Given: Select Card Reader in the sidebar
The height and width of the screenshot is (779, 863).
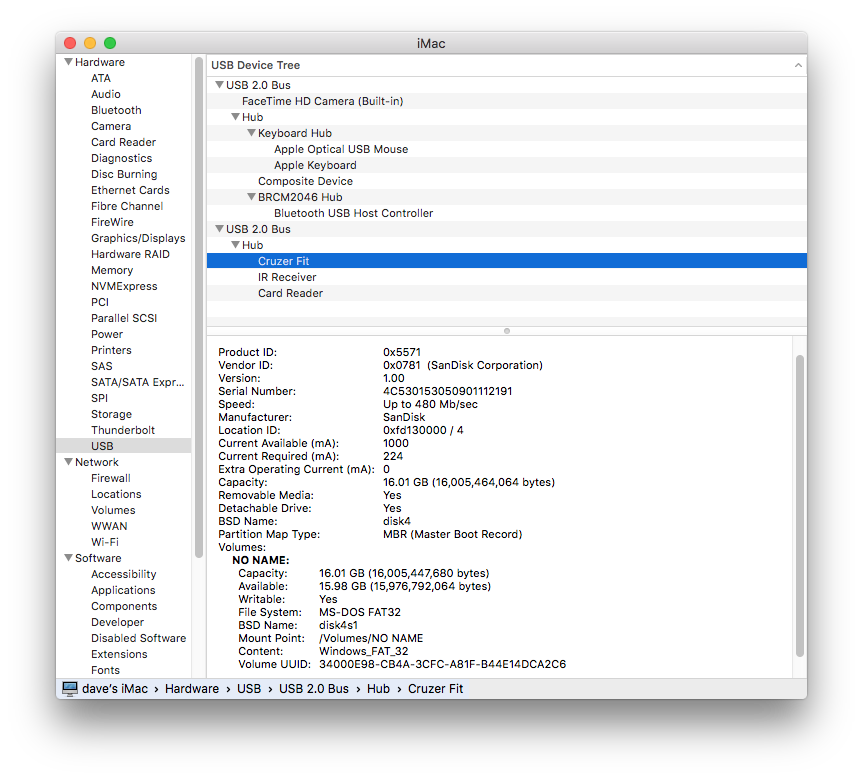Looking at the screenshot, I should (123, 142).
